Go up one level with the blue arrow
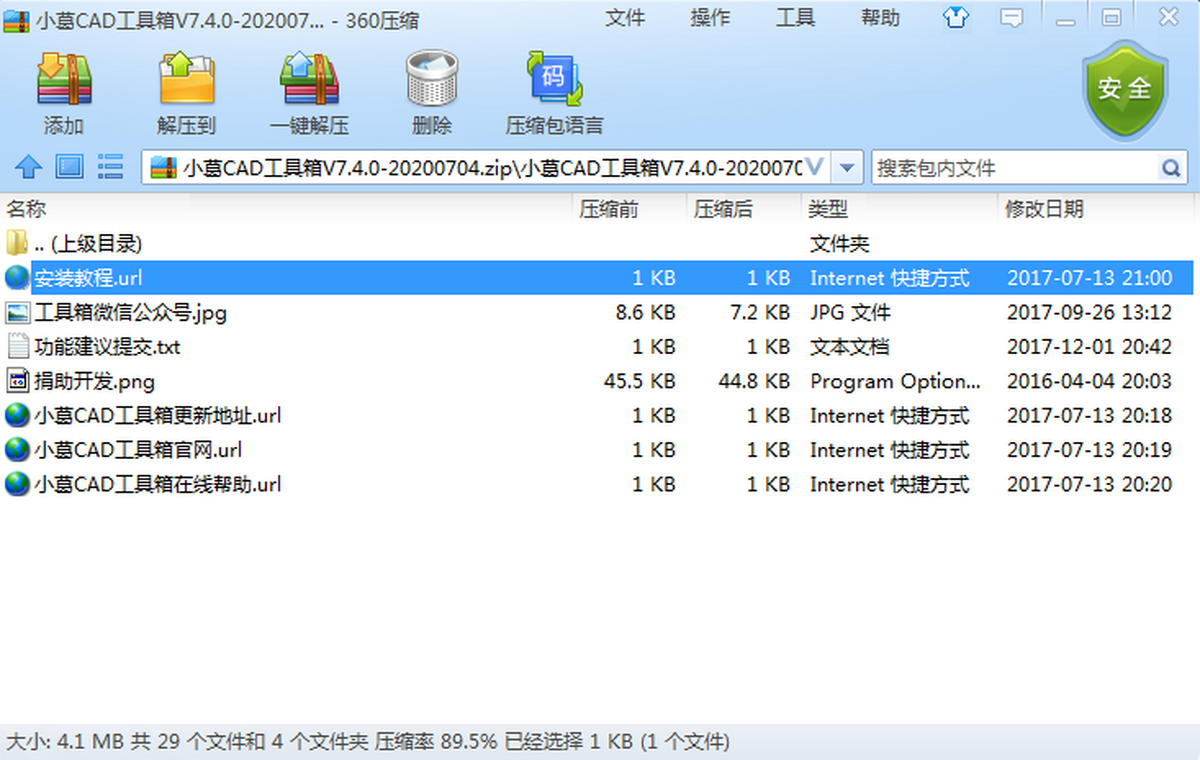The width and height of the screenshot is (1200, 760). point(29,167)
